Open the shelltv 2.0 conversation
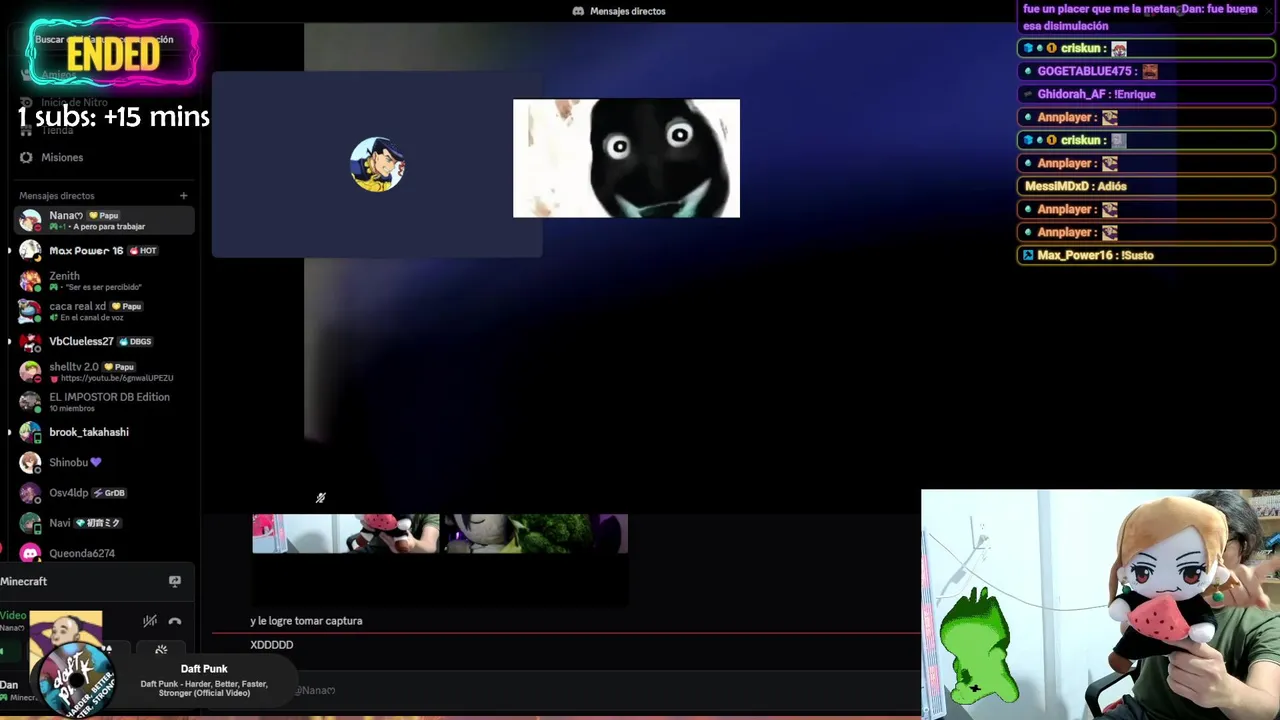1280x720 pixels. point(104,372)
